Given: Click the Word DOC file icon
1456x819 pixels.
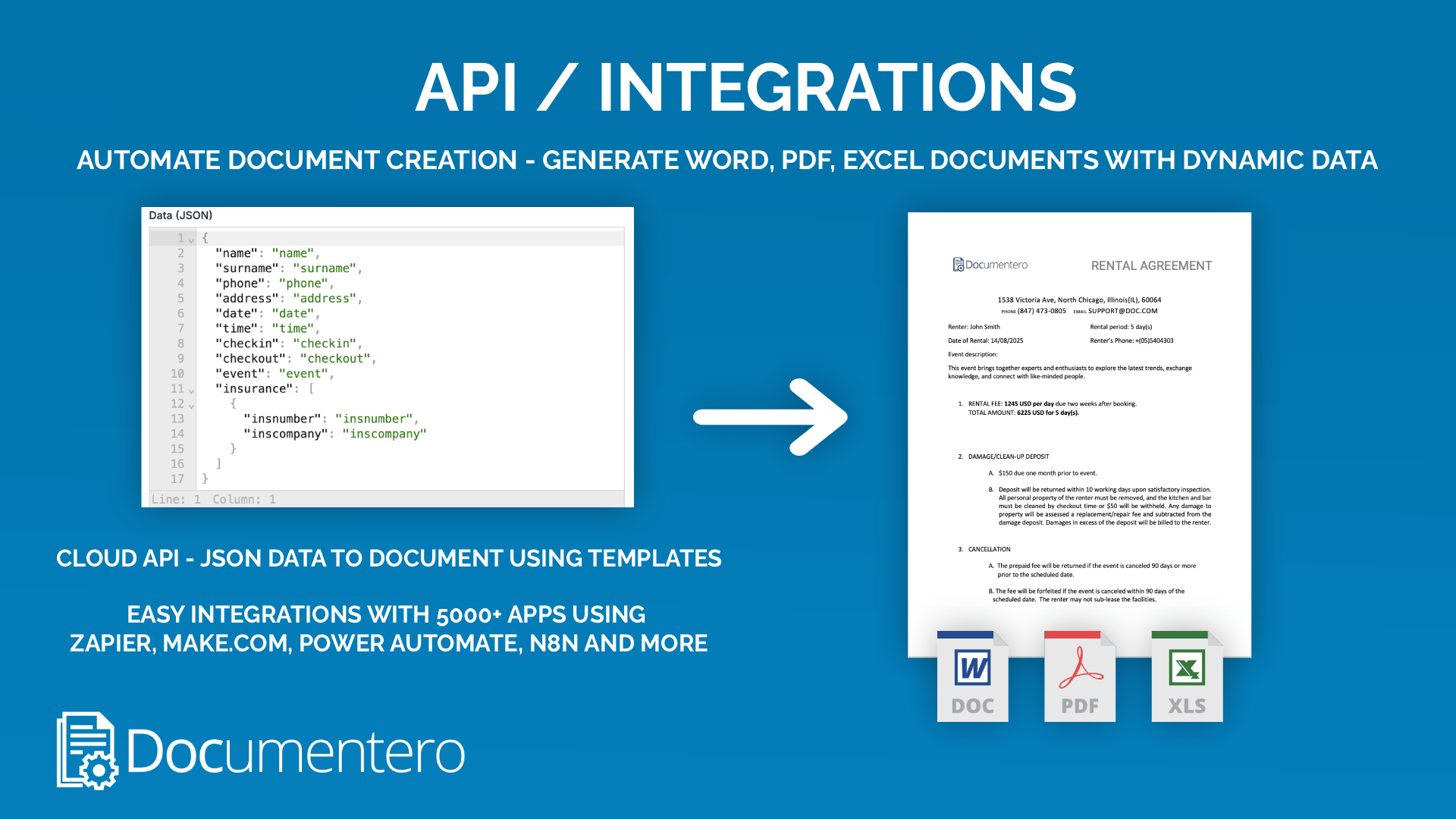Looking at the screenshot, I should (x=973, y=676).
